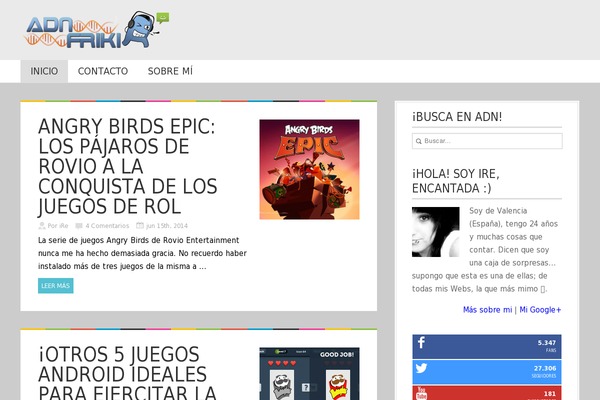Viewport: 600px width, 400px height.
Task: Open the 4 Comentarios link
Action: pyautogui.click(x=107, y=226)
